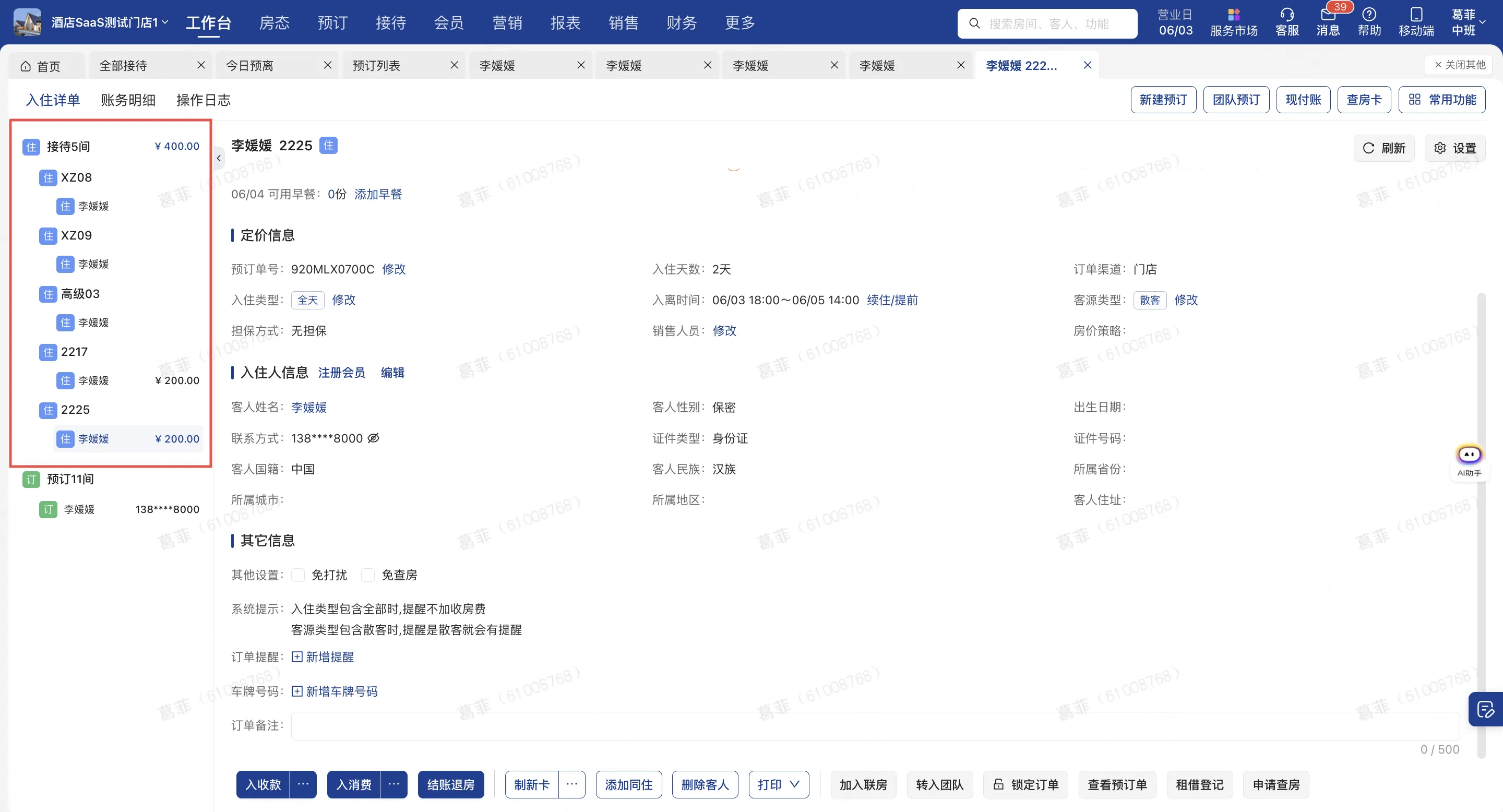Select room 高级03 in the tree
The height and width of the screenshot is (812, 1503).
(x=80, y=294)
